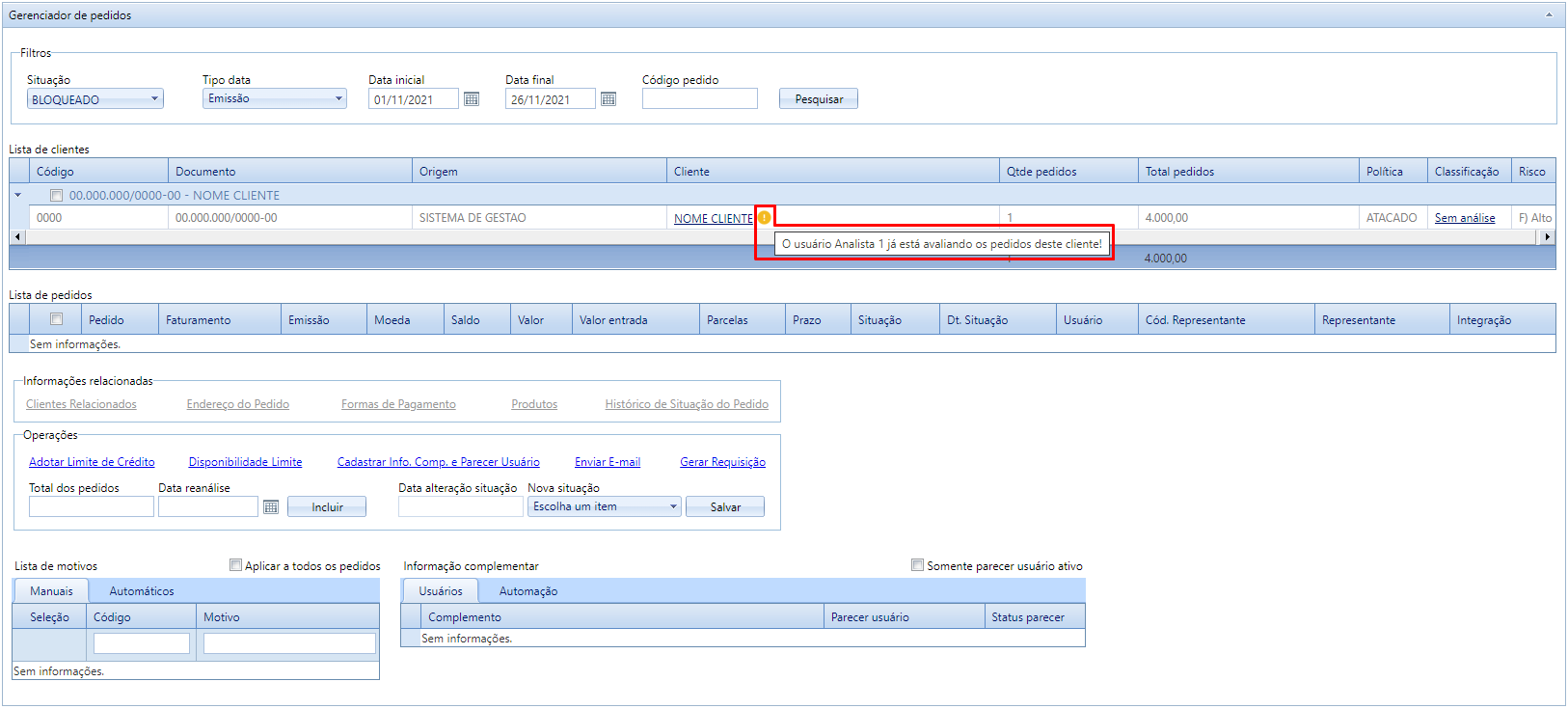Focus the Data reanálise field
Image resolution: width=1568 pixels, height=709 pixels.
pyautogui.click(x=208, y=506)
